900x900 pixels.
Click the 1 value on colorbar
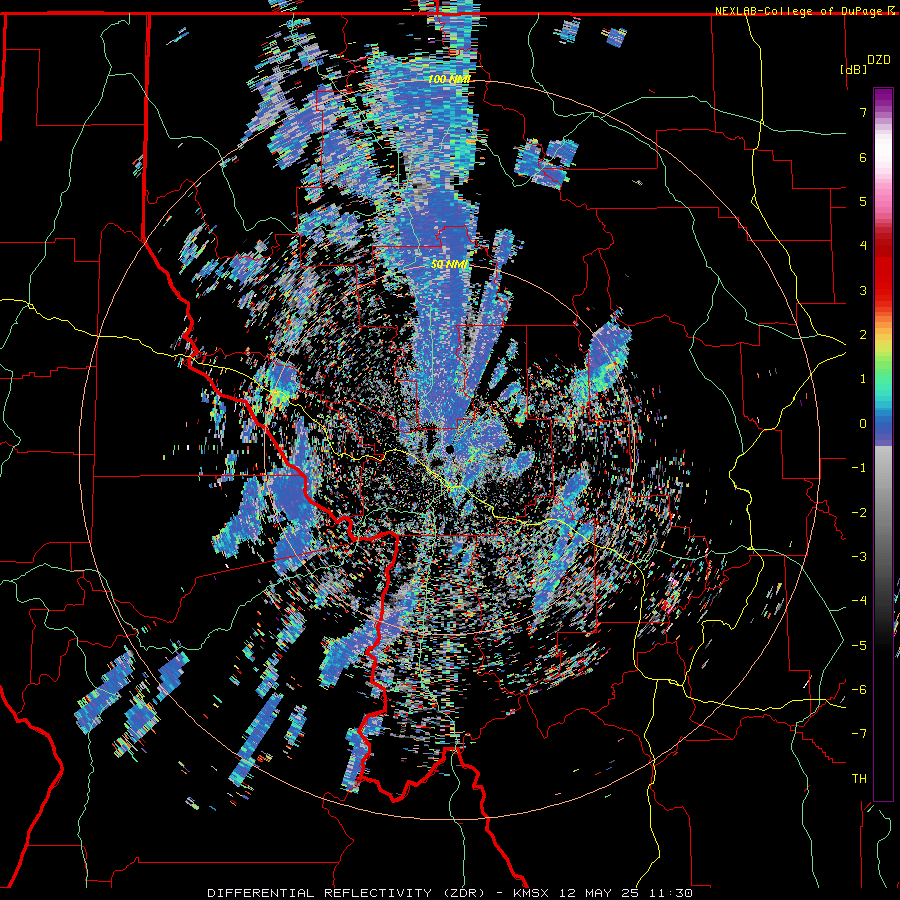(x=863, y=379)
